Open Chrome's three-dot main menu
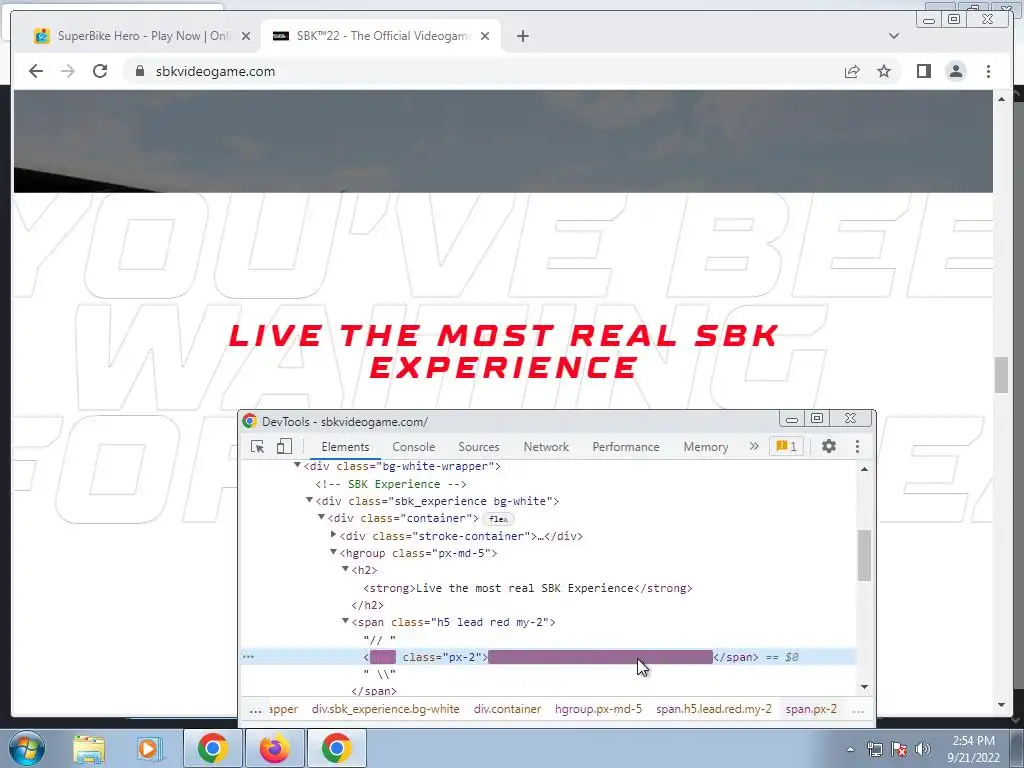 tap(988, 71)
